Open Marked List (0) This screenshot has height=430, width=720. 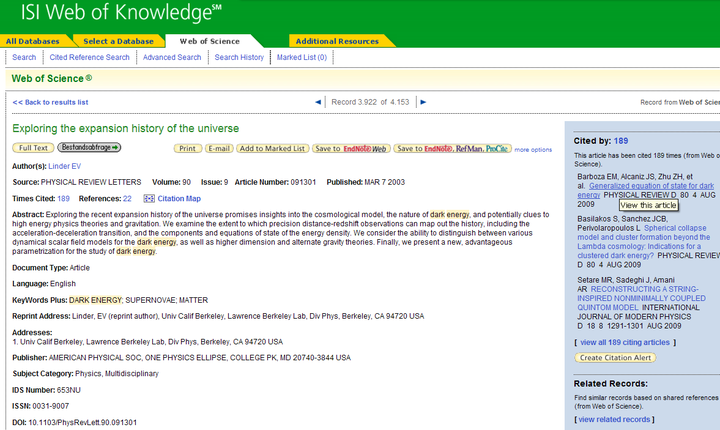(302, 57)
